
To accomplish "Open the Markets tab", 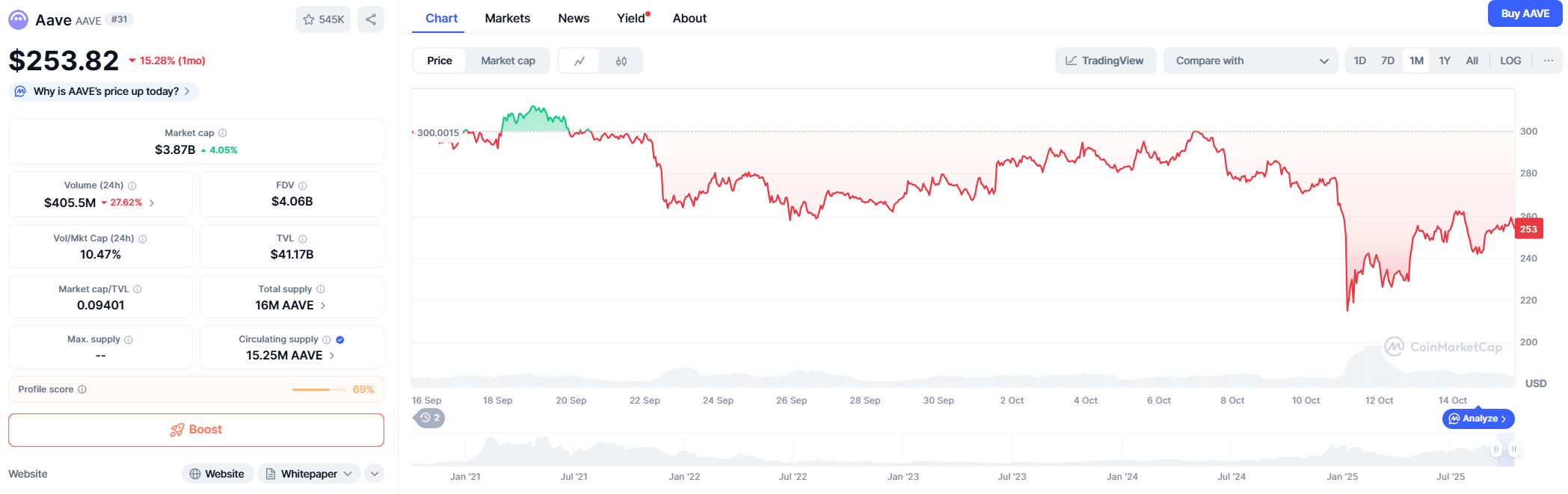I will point(507,18).
